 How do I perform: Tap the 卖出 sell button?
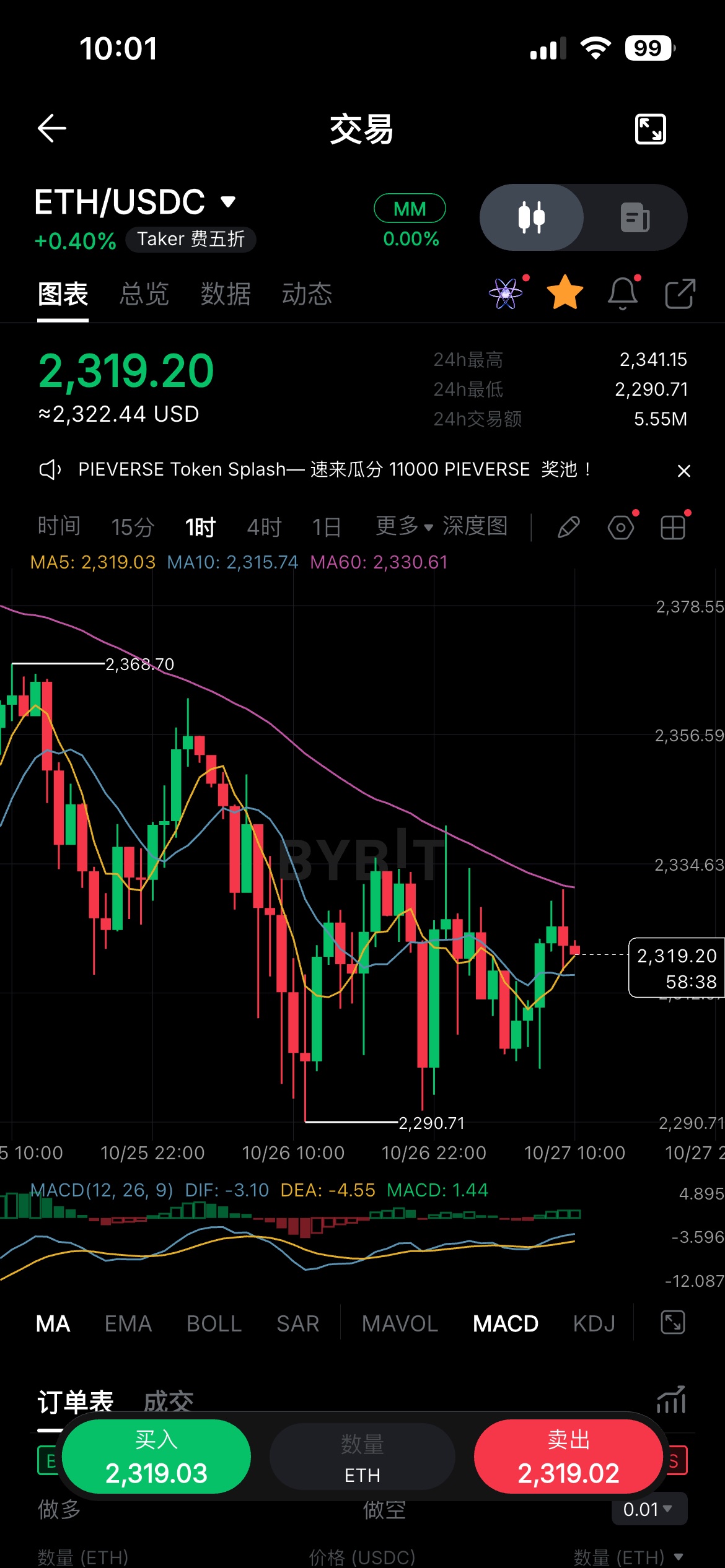pyautogui.click(x=568, y=1457)
